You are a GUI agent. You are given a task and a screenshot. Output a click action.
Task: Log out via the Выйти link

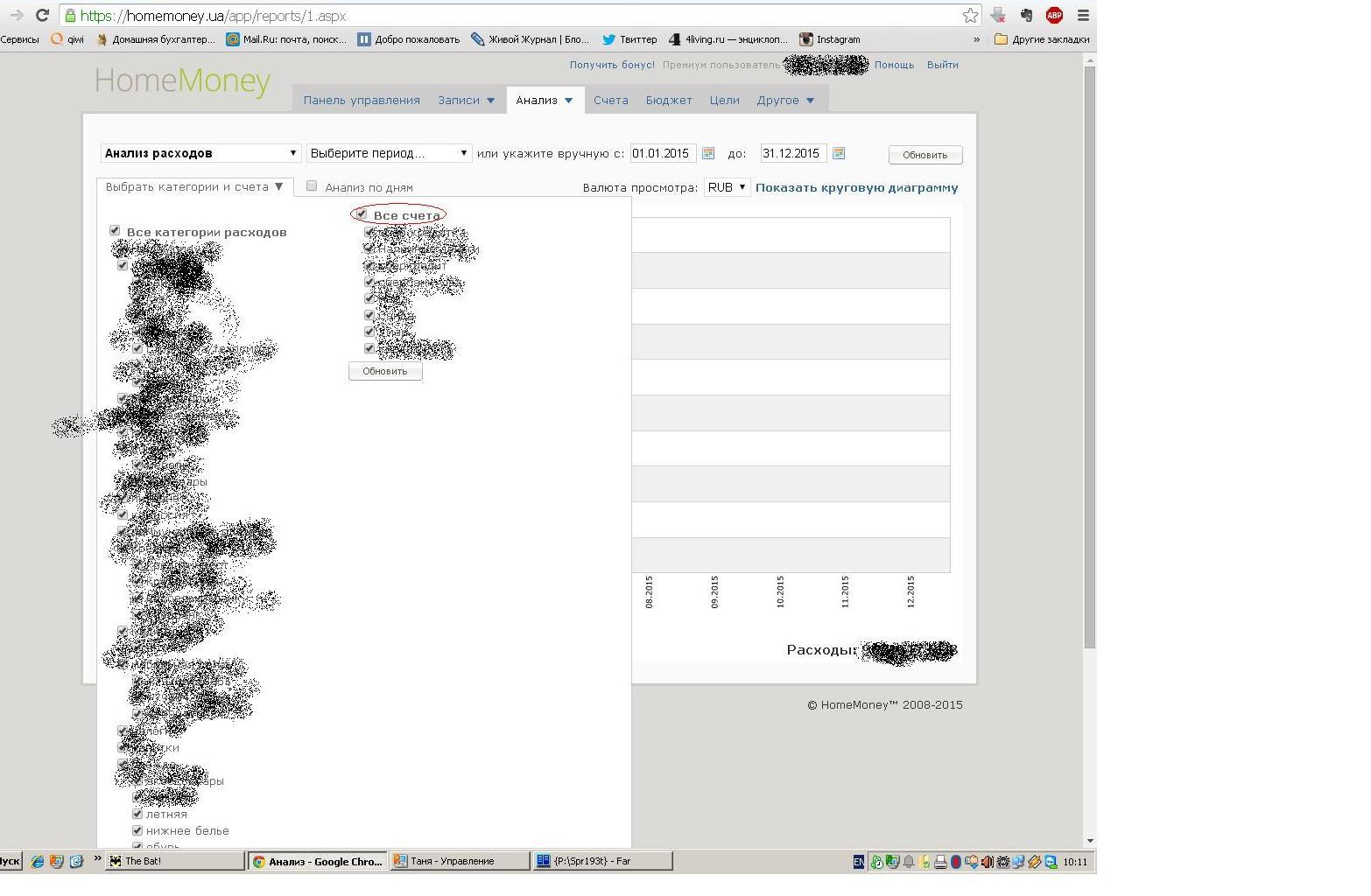[x=942, y=65]
